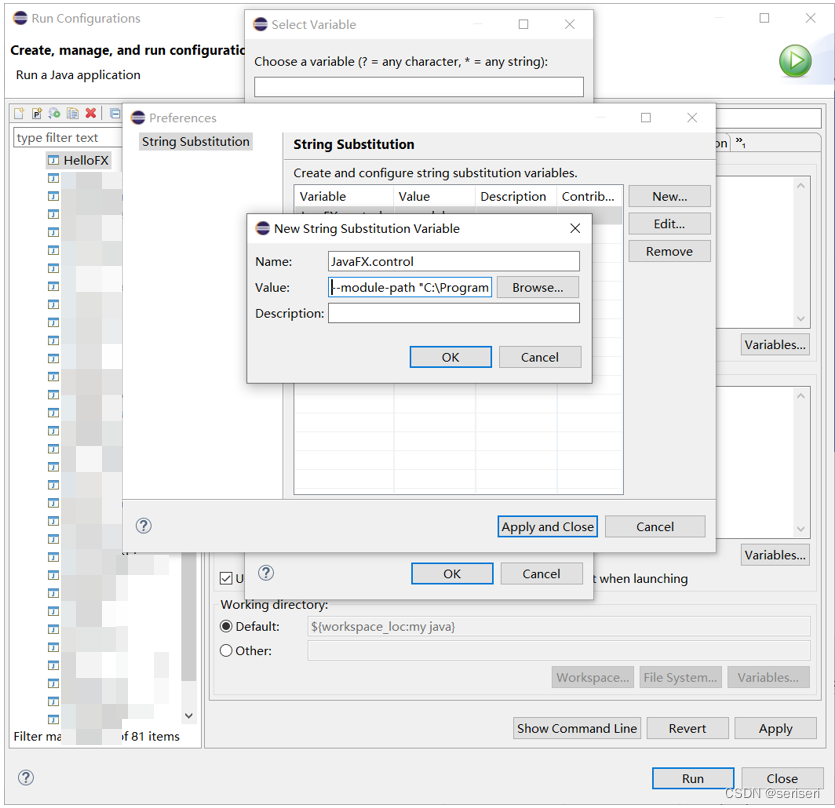This screenshot has height=808, width=835.
Task: Show hidden tabs via the chevron overflow
Action: click(x=740, y=142)
